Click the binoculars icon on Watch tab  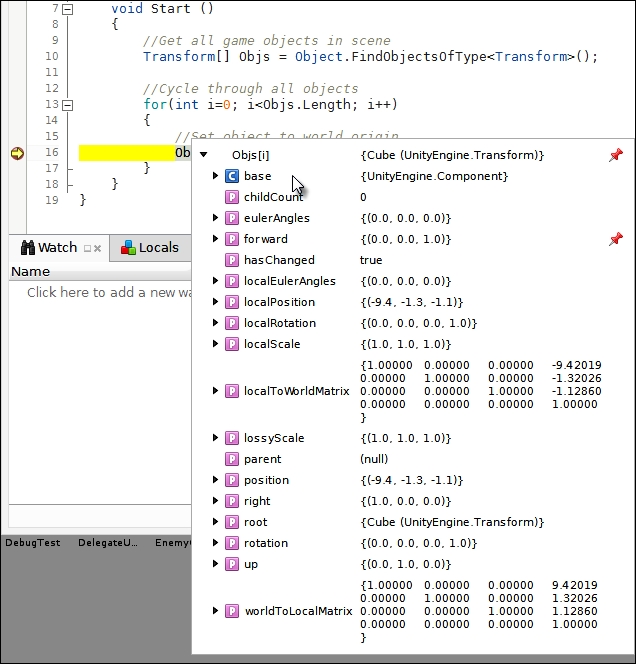(28, 247)
